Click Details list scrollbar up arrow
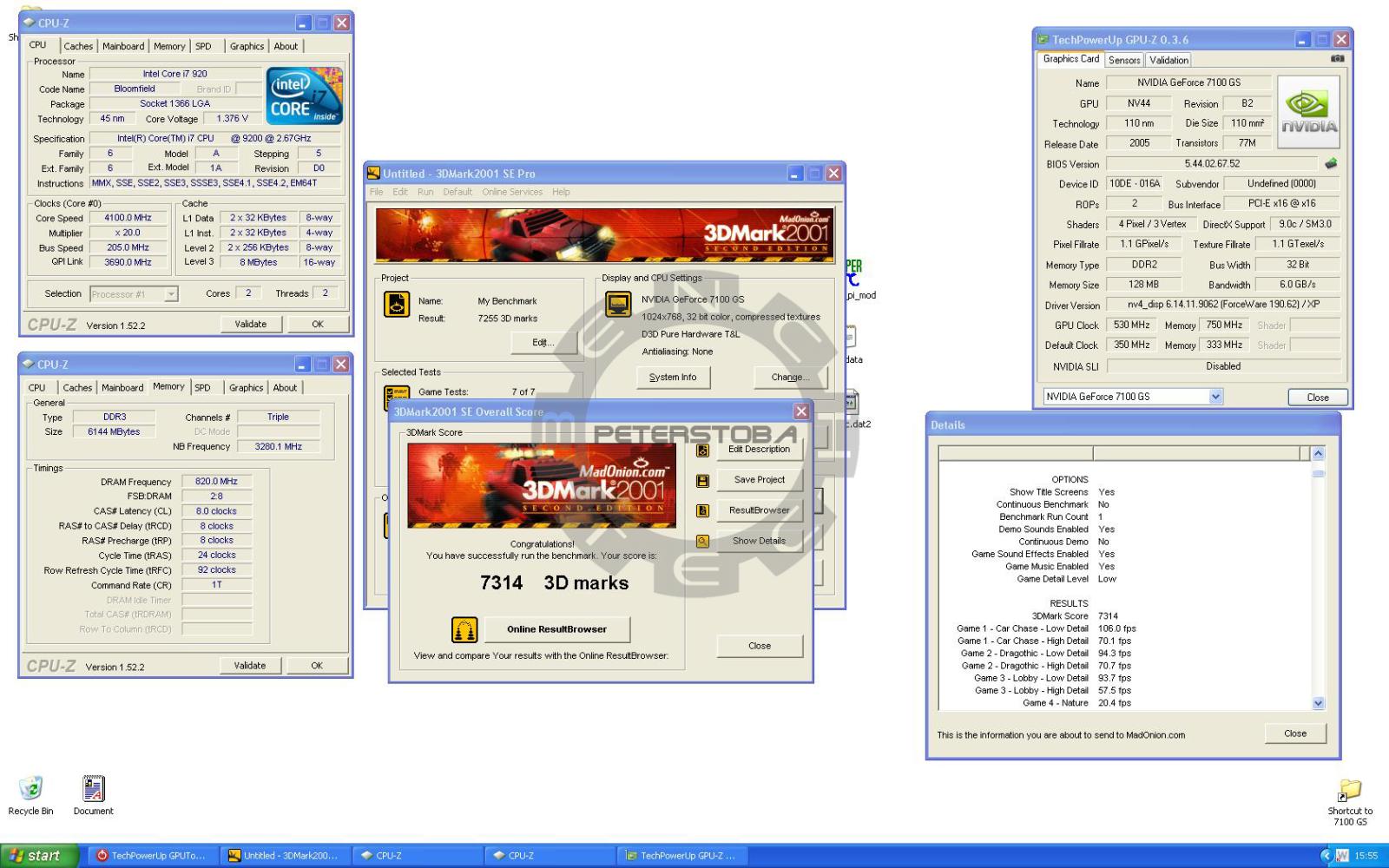 click(1319, 453)
